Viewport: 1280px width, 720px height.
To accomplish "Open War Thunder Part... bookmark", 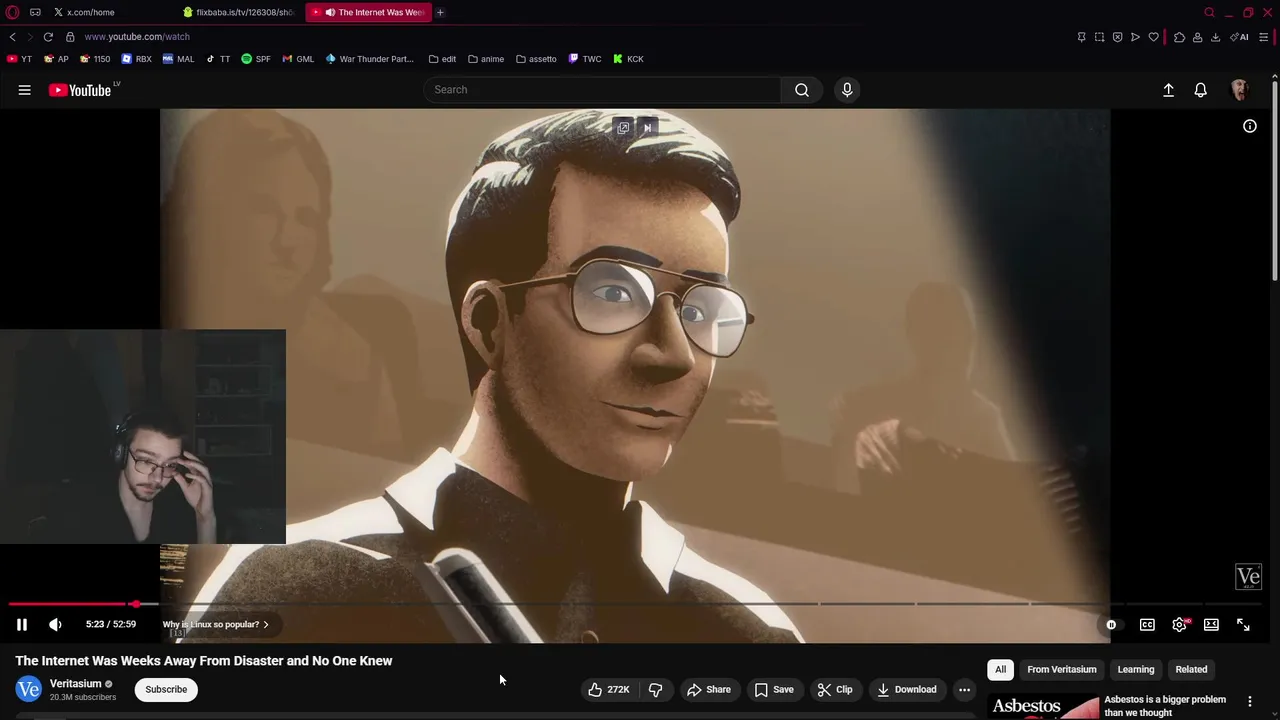I will pos(369,59).
